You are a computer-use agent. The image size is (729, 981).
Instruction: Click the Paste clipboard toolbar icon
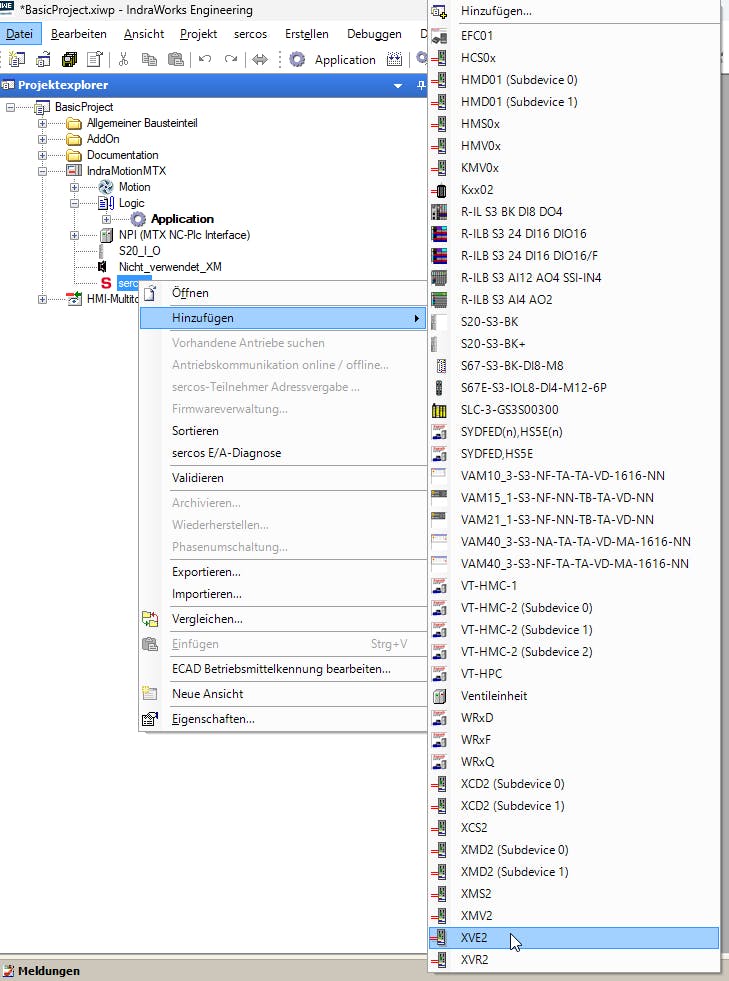(x=176, y=60)
